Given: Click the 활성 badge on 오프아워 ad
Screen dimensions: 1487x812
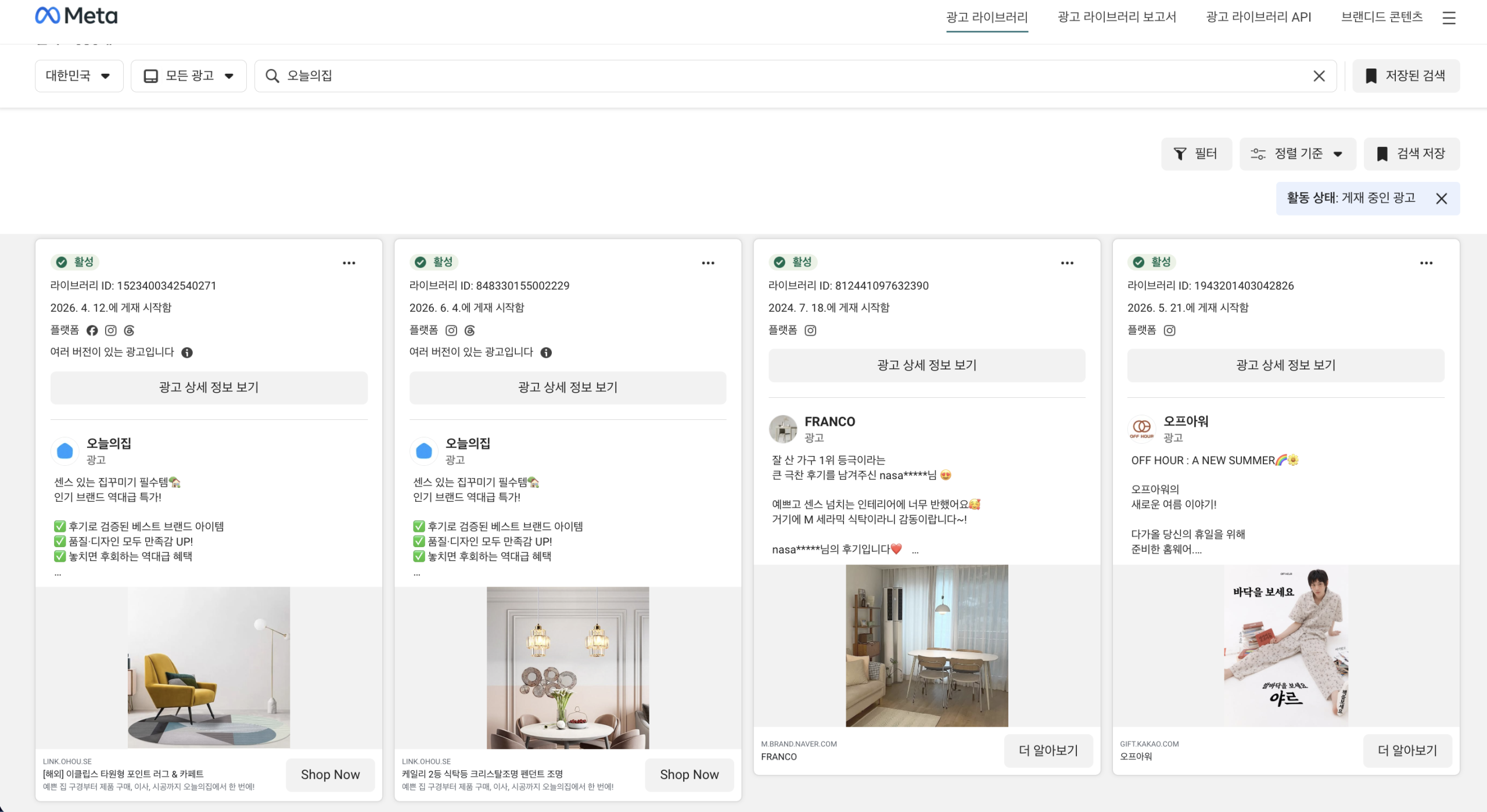Looking at the screenshot, I should (1152, 262).
